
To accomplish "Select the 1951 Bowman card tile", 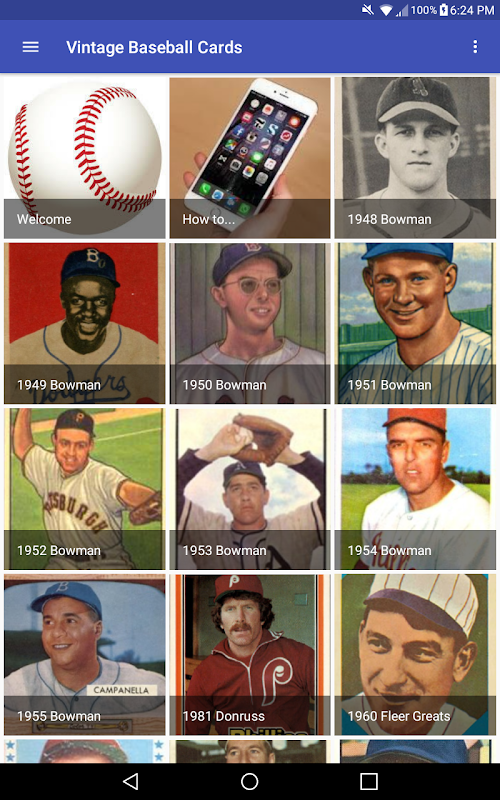I will point(415,323).
